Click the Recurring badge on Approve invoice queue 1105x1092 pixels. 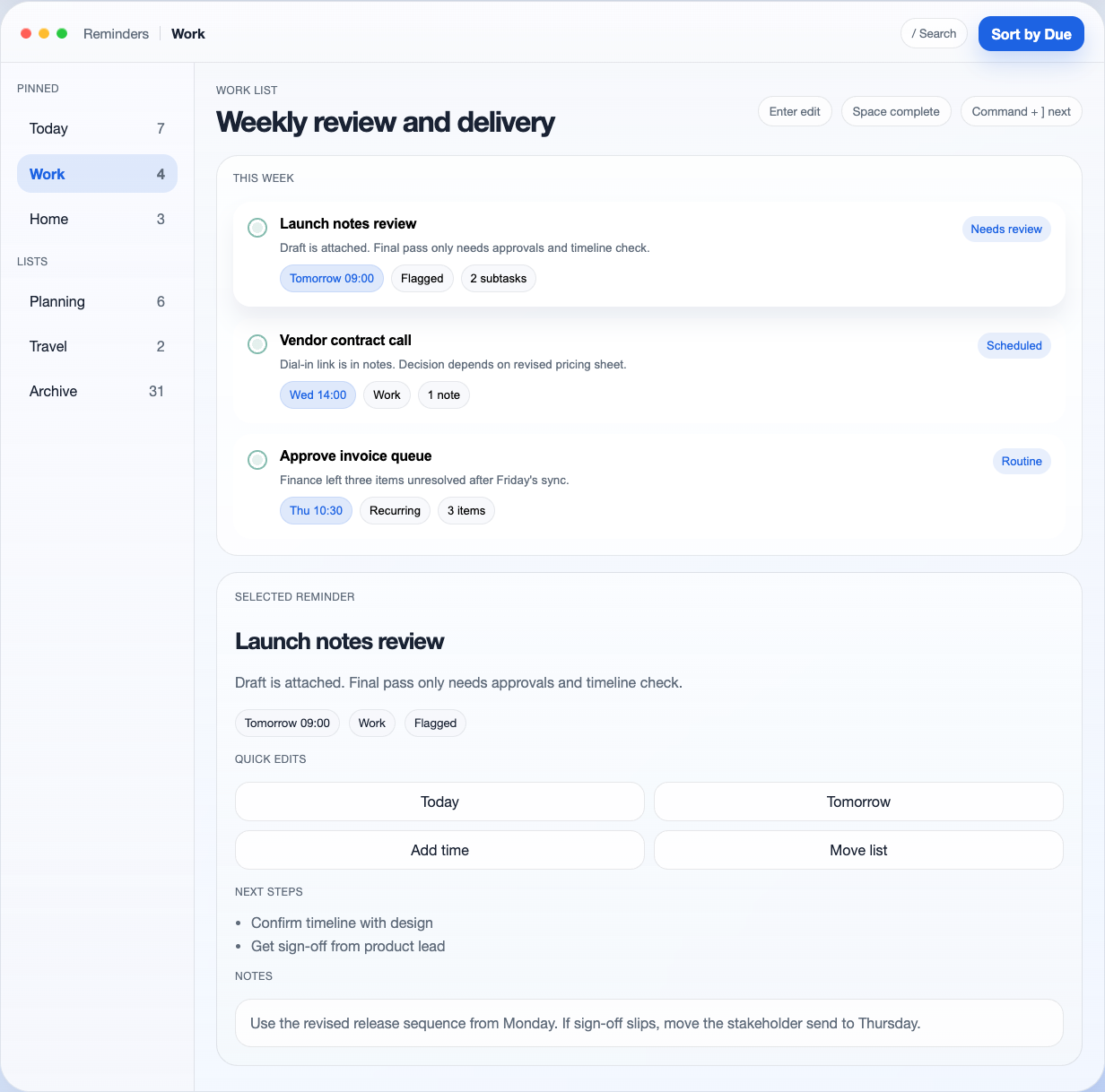pos(395,510)
